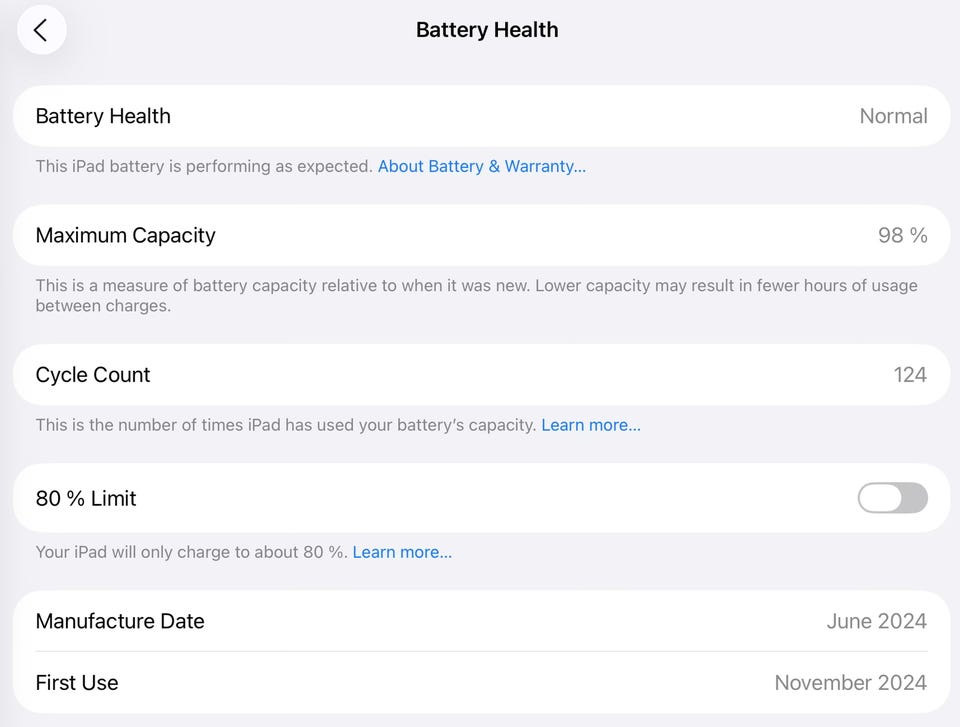The image size is (960, 727).
Task: Select the Cycle Count label
Action: (93, 375)
